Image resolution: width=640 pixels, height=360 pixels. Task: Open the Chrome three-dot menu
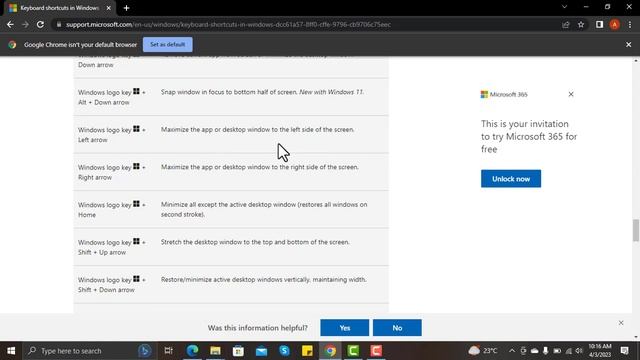630,24
